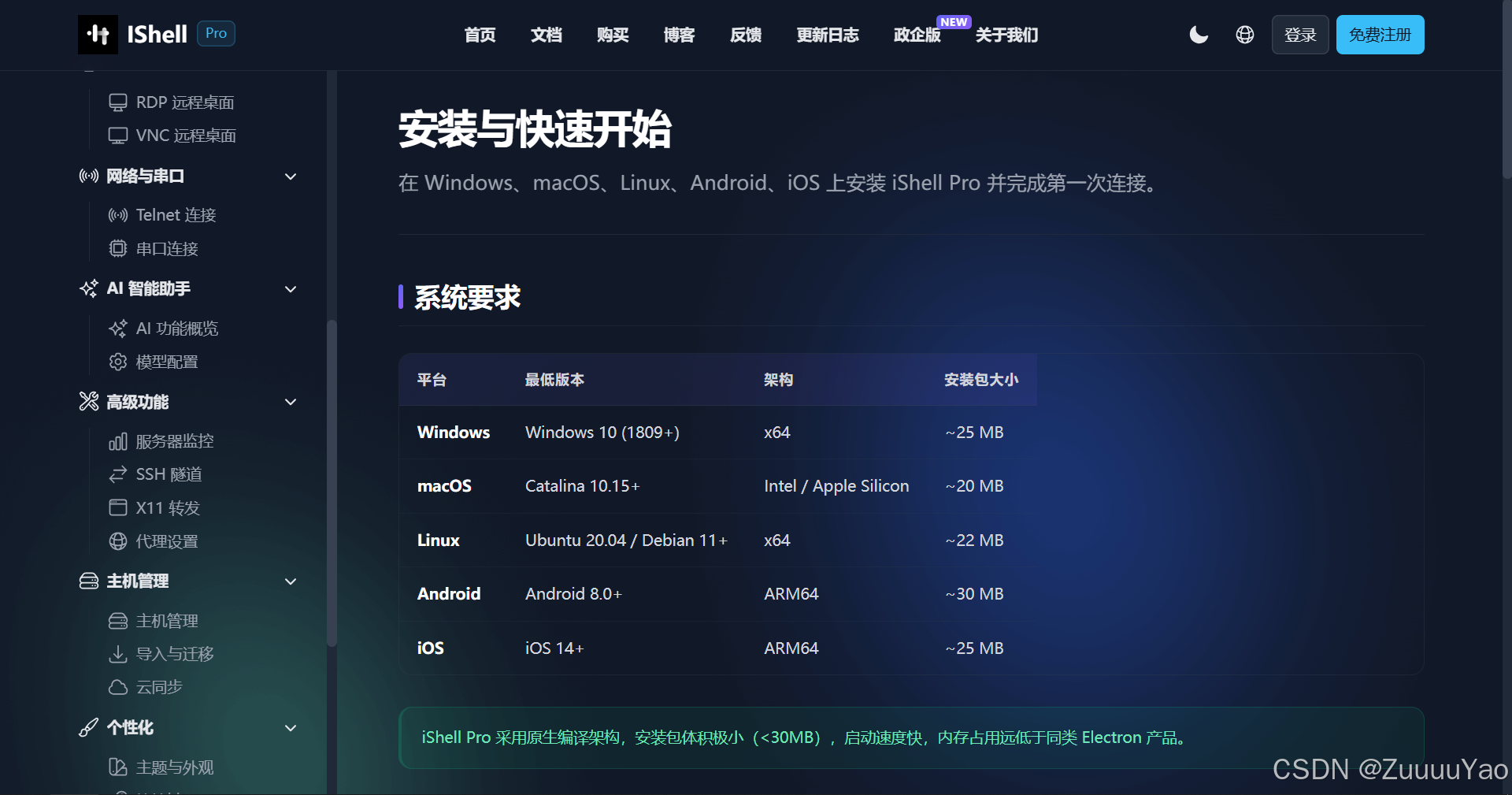The width and height of the screenshot is (1512, 795).
Task: Open the X11 转发 doc link
Action: point(168,507)
